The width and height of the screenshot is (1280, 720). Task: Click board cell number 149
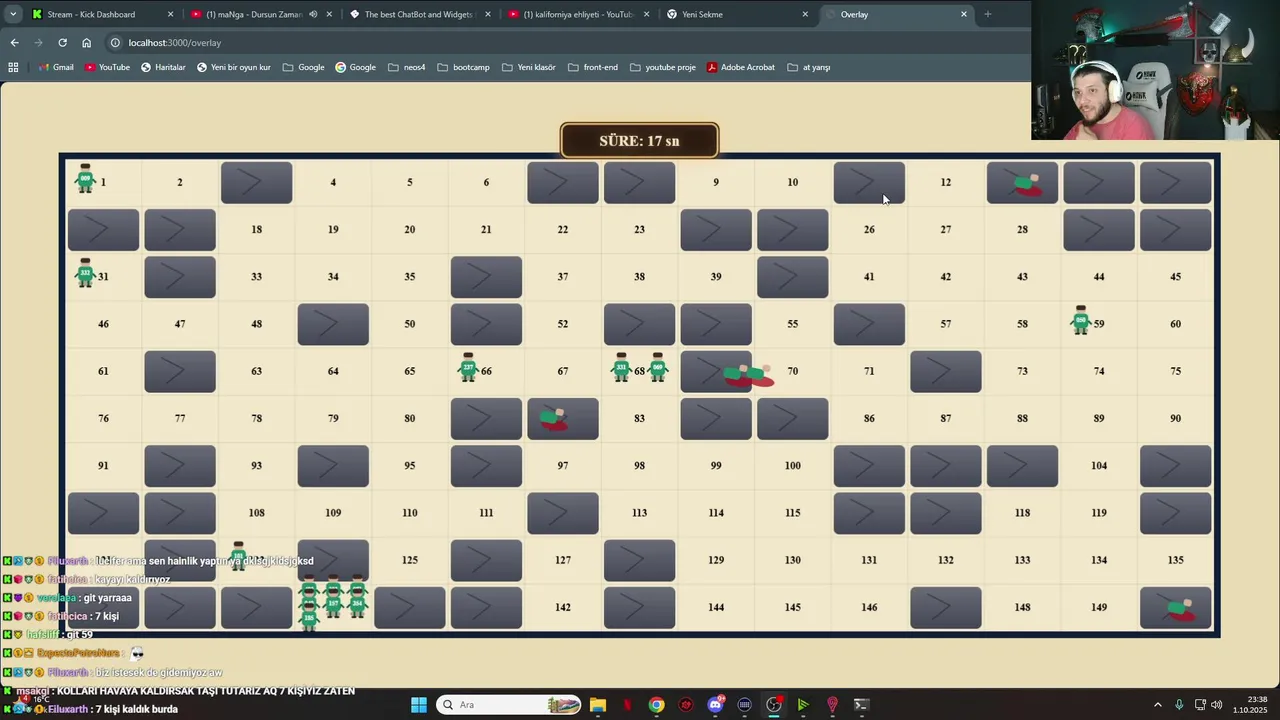[x=1099, y=607]
